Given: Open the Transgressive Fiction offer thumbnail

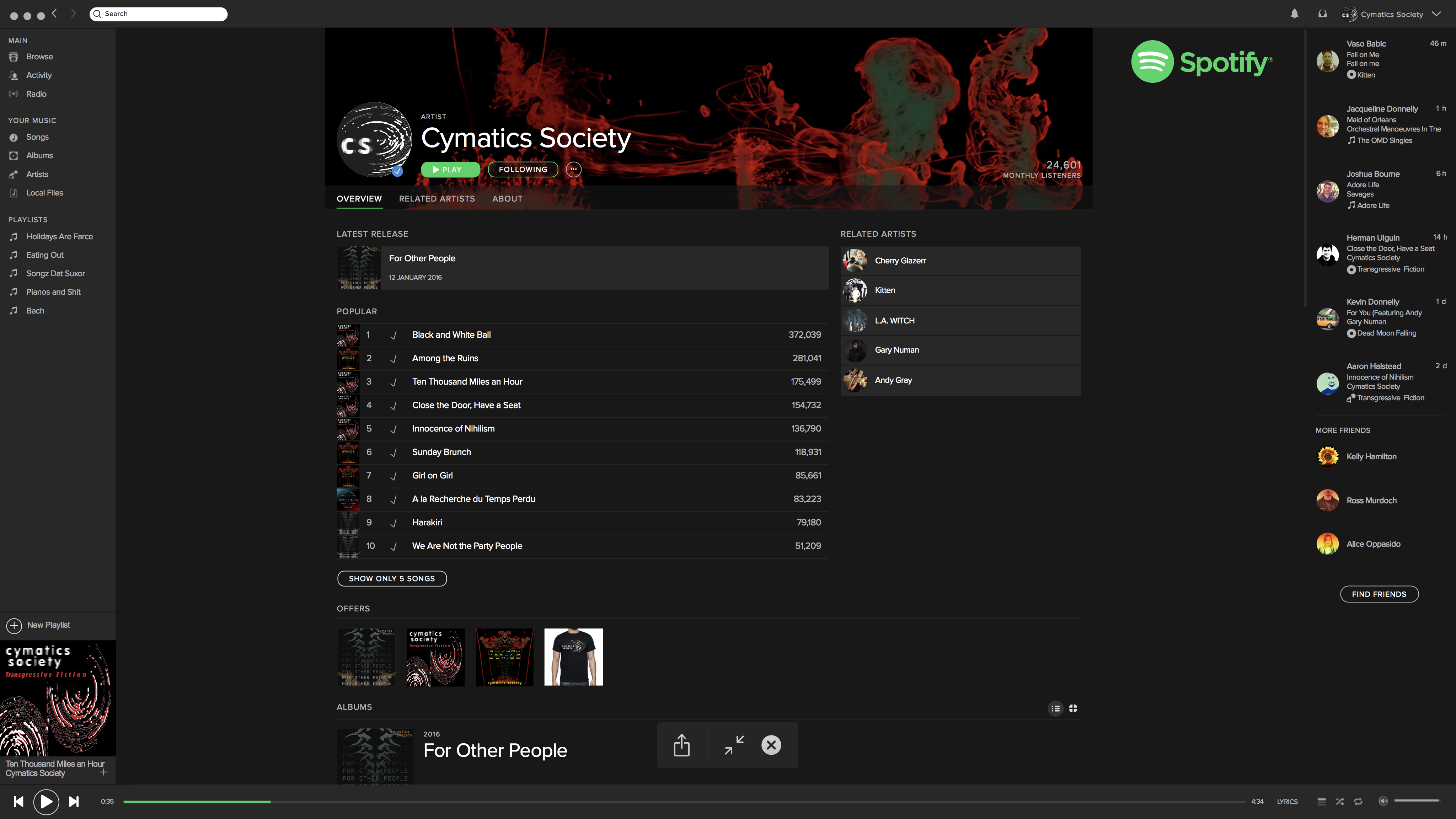Looking at the screenshot, I should [436, 657].
